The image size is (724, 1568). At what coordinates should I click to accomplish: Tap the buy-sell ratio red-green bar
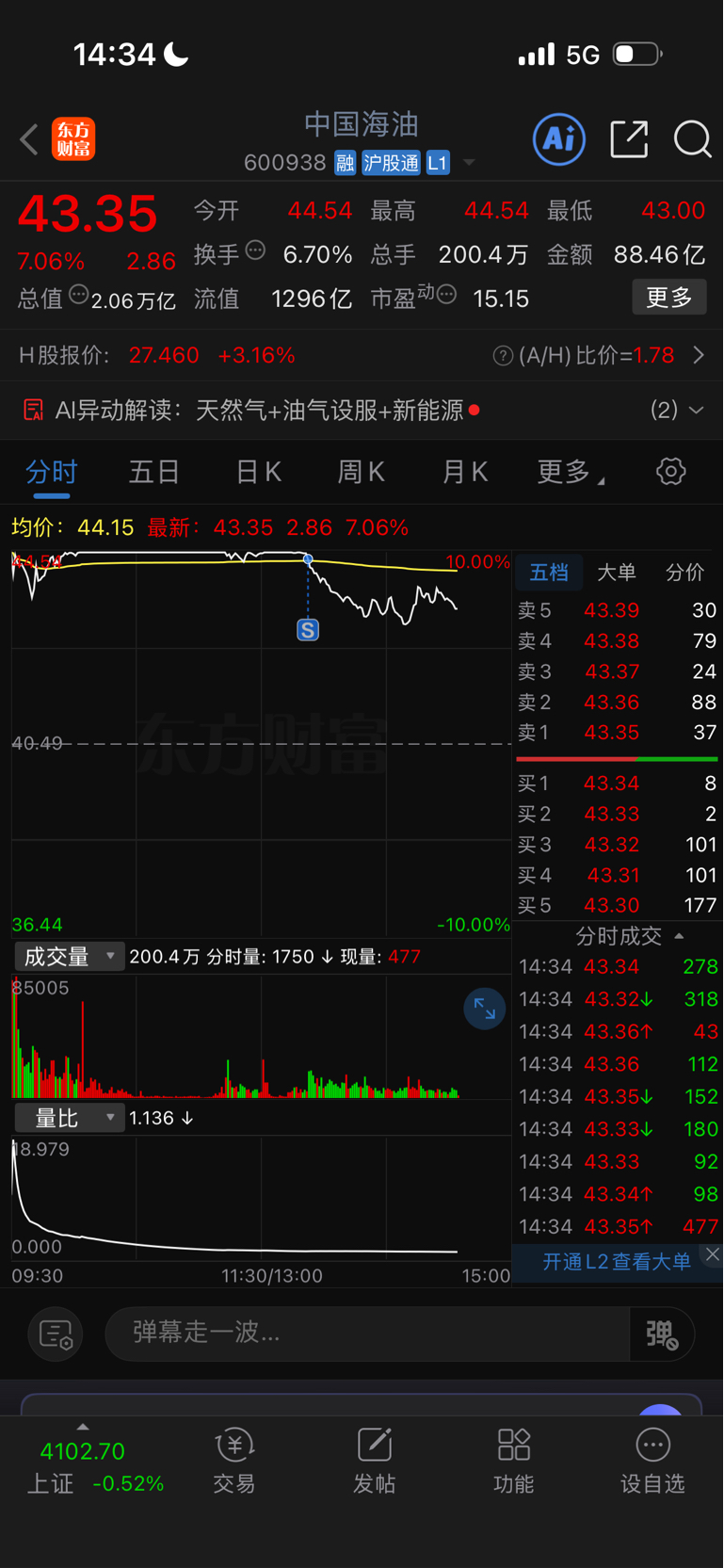(617, 759)
